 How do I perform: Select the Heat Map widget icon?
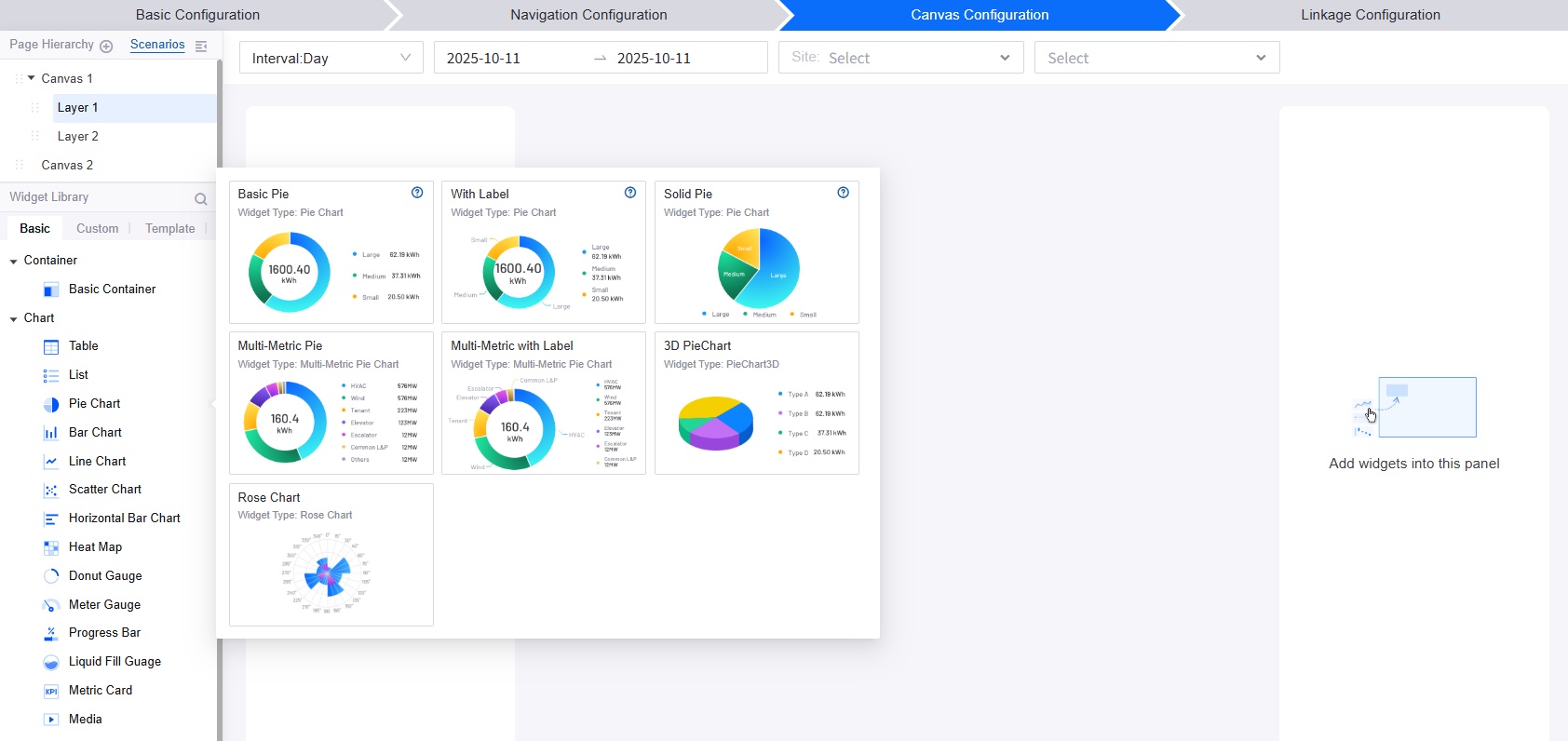coord(51,547)
